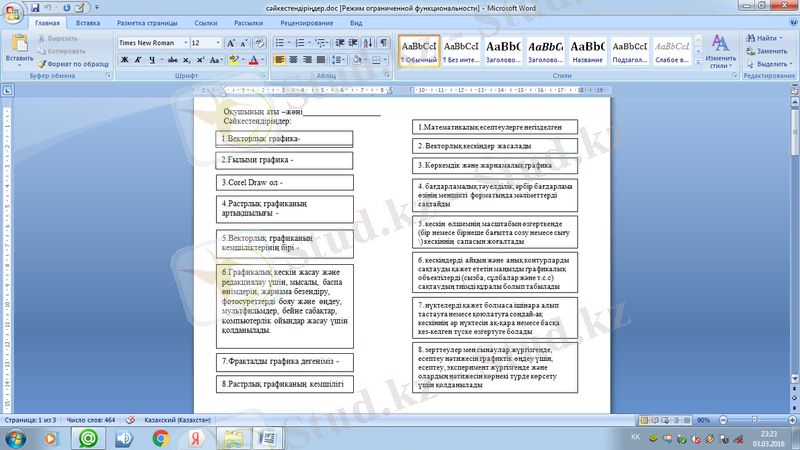Open the font size dropdown
This screenshot has height=450, width=800.
pyautogui.click(x=218, y=43)
